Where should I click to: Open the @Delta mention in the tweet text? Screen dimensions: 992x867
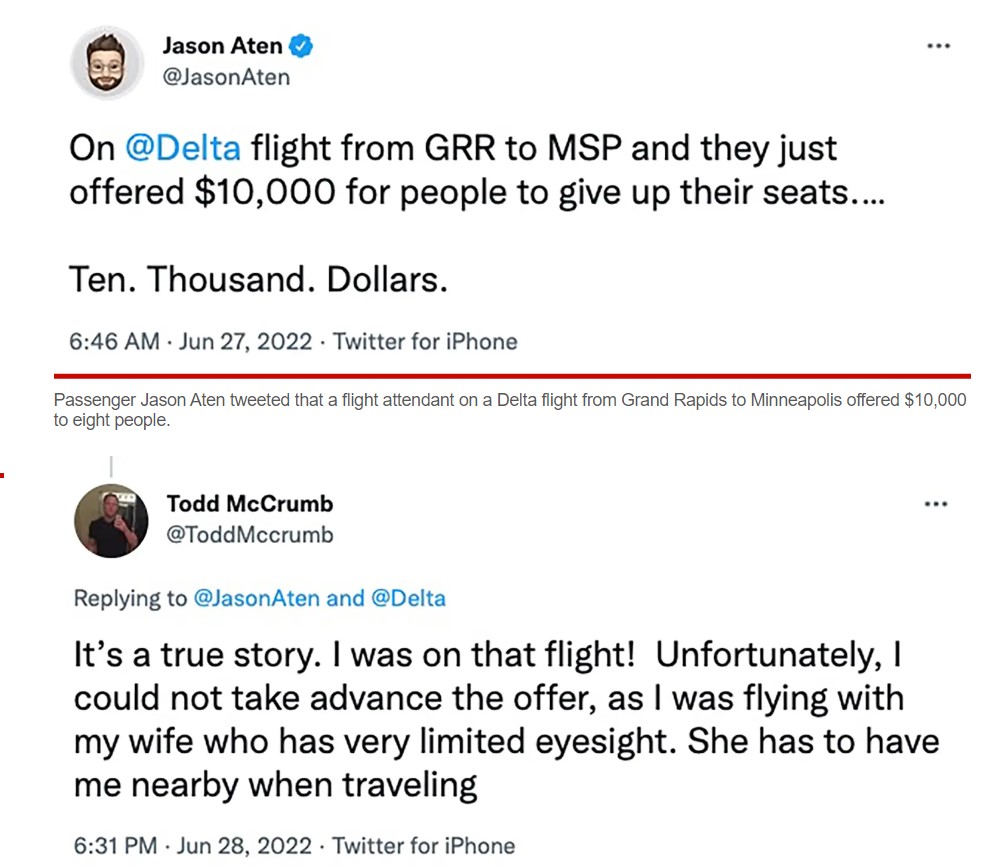tap(183, 148)
